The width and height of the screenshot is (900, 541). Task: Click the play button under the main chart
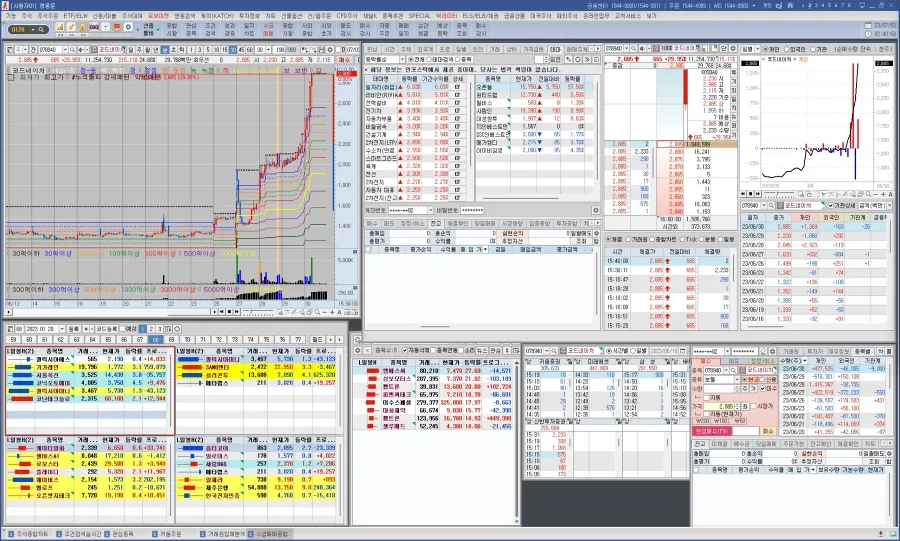[x=215, y=312]
